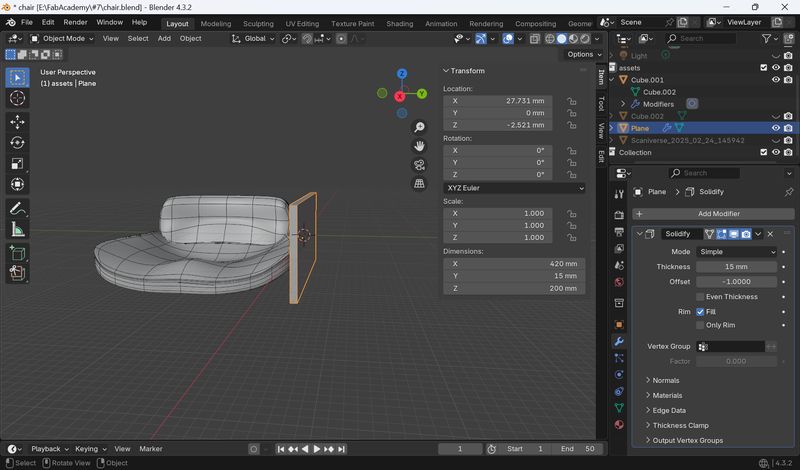This screenshot has width=800, height=470.
Task: Hide Cube.001 with its eye icon
Action: 776,80
